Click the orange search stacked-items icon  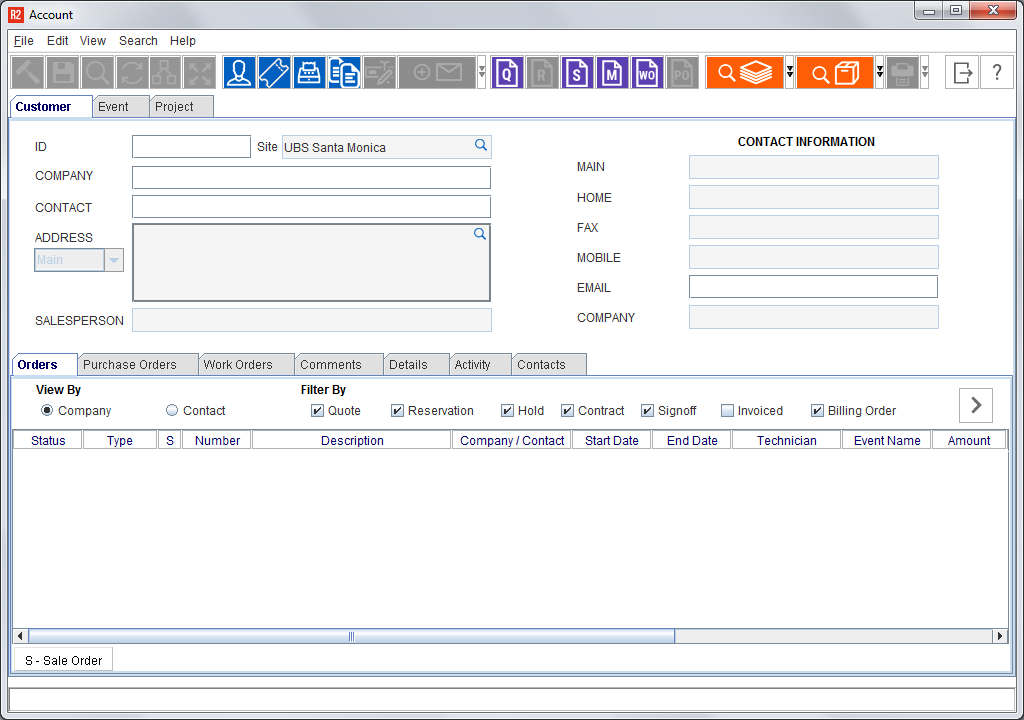tap(744, 73)
